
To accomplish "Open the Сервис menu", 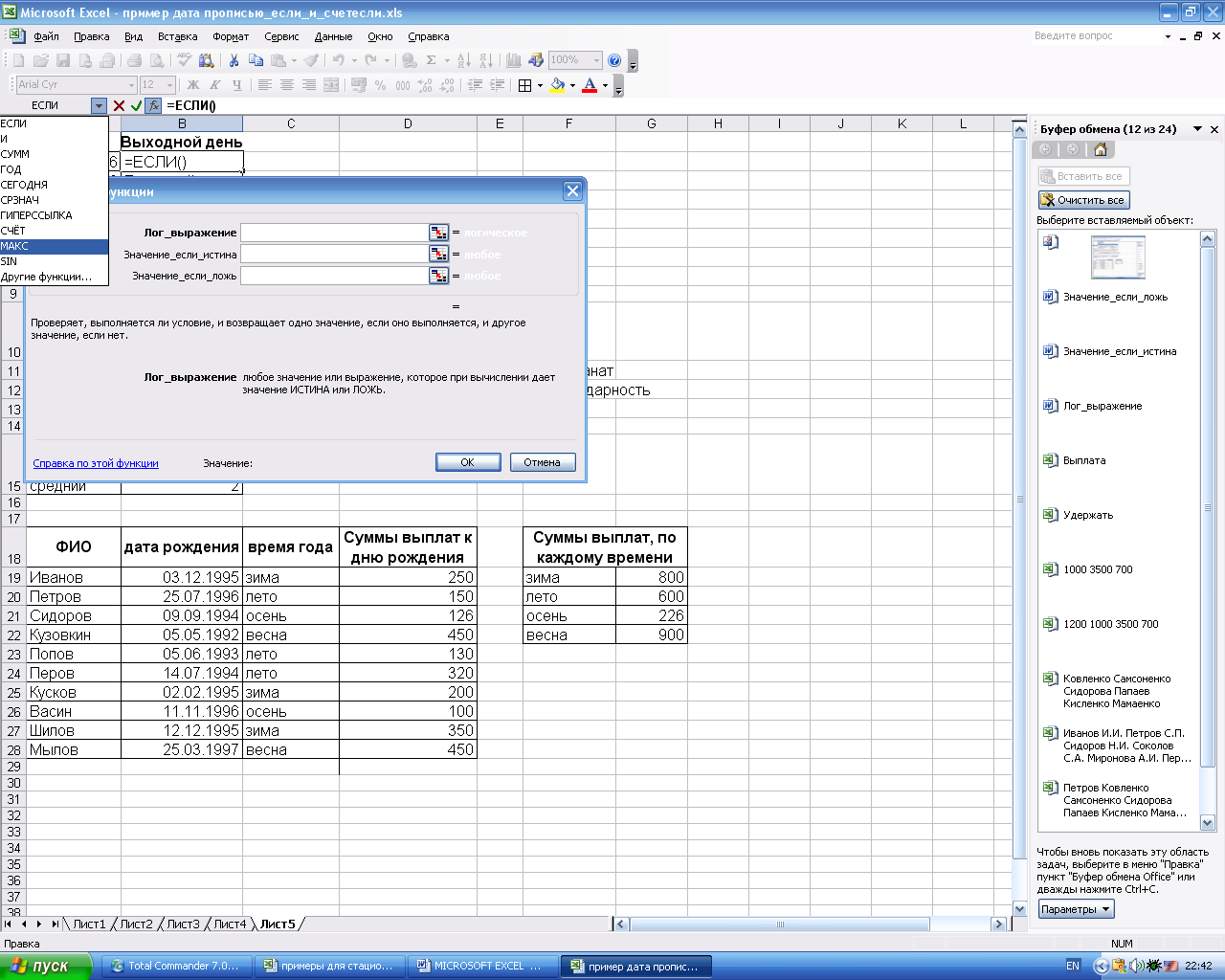I will tap(281, 36).
